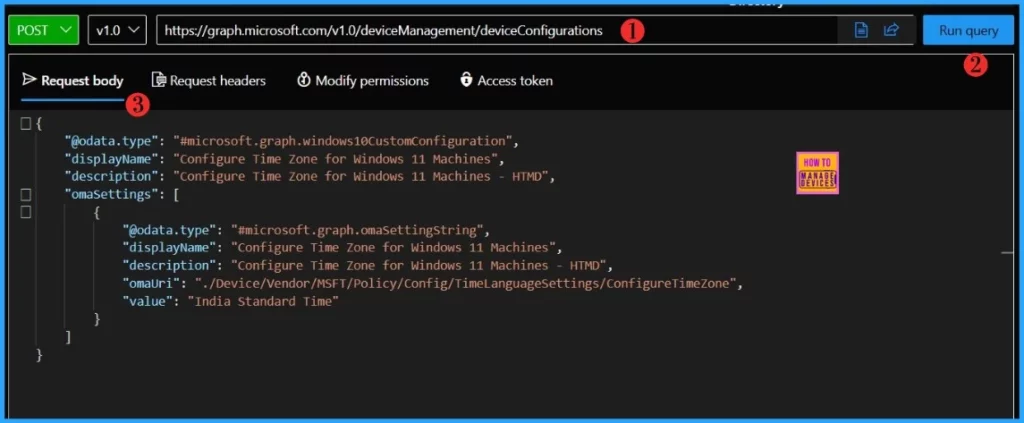The width and height of the screenshot is (1024, 423).
Task: Collapse the inner omaSettings object fold marker
Action: point(25,212)
